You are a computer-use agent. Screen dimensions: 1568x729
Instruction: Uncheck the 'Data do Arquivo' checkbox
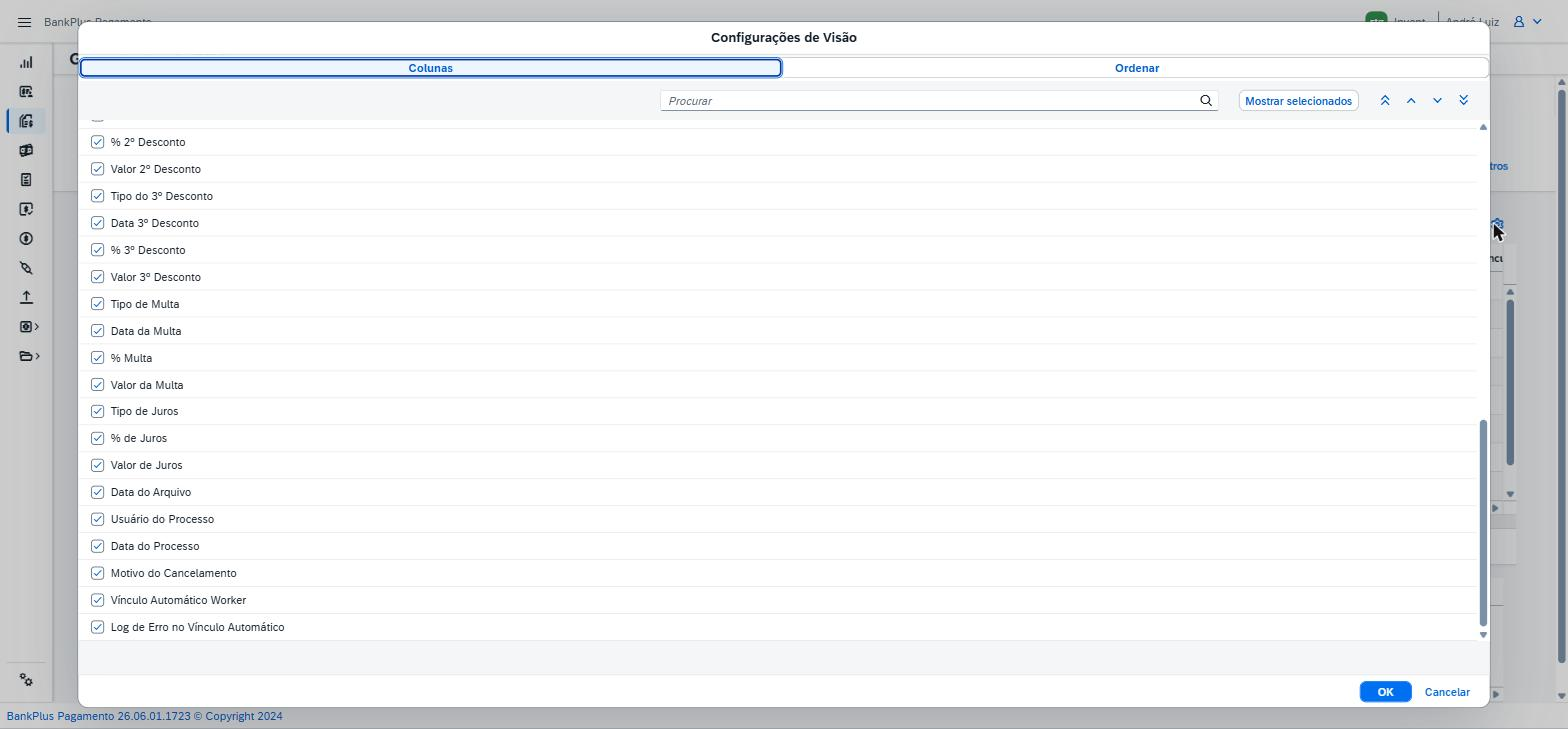[98, 492]
